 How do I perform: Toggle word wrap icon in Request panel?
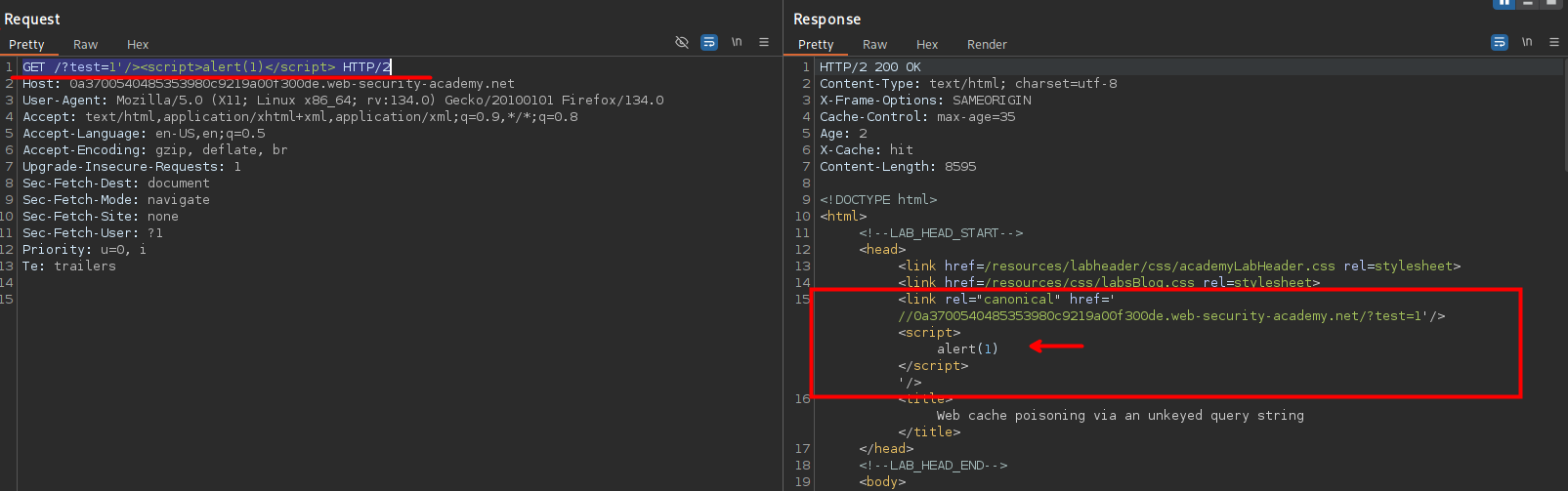(709, 42)
